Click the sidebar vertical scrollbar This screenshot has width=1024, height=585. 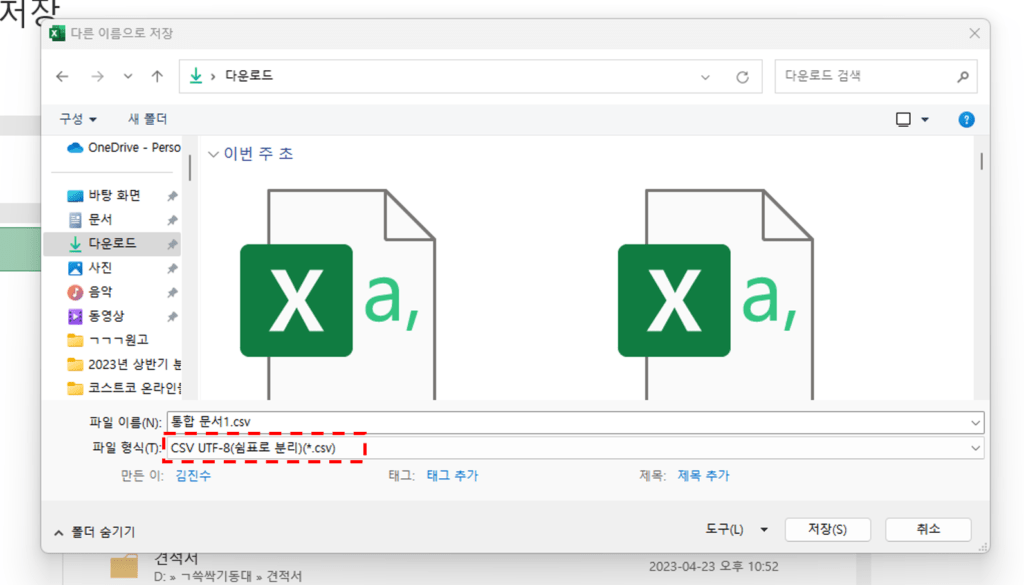click(x=190, y=168)
